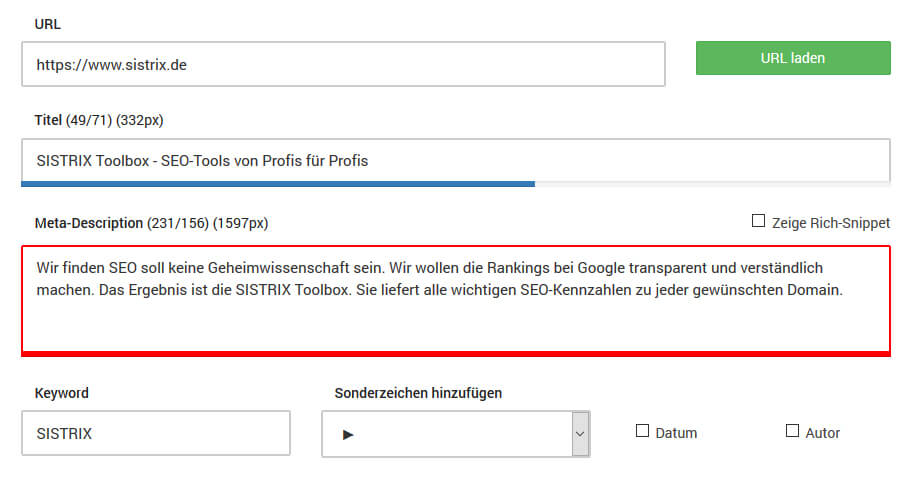Click into the Titel text field
Viewport: 913px width, 485px height.
455,160
